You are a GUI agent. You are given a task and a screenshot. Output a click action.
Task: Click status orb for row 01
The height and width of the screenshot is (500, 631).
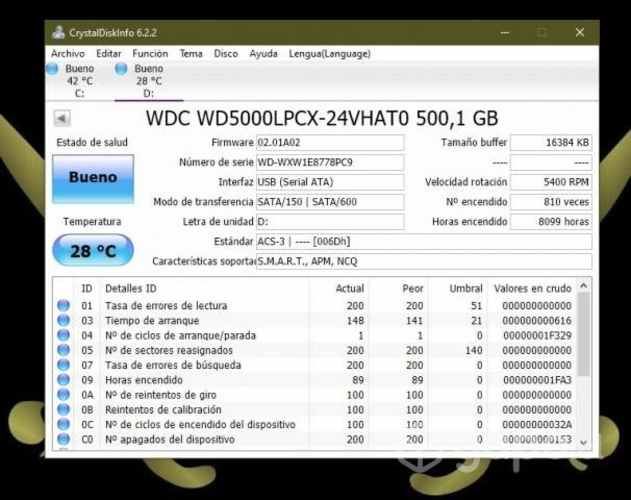63,306
